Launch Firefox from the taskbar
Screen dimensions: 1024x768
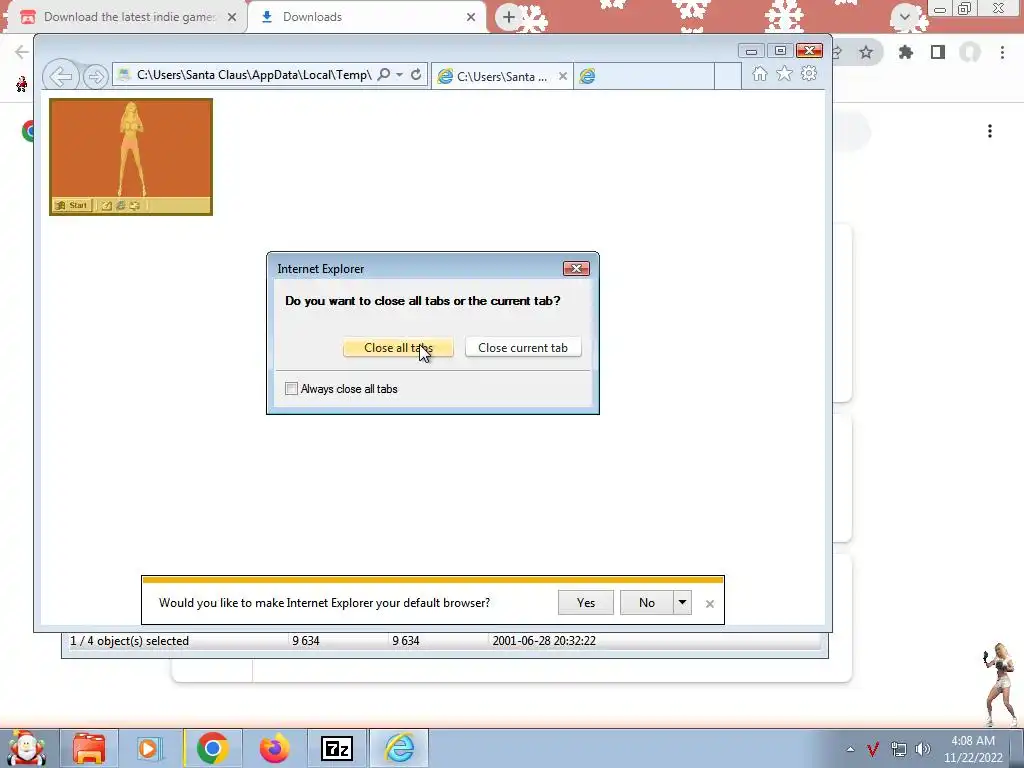(x=275, y=748)
